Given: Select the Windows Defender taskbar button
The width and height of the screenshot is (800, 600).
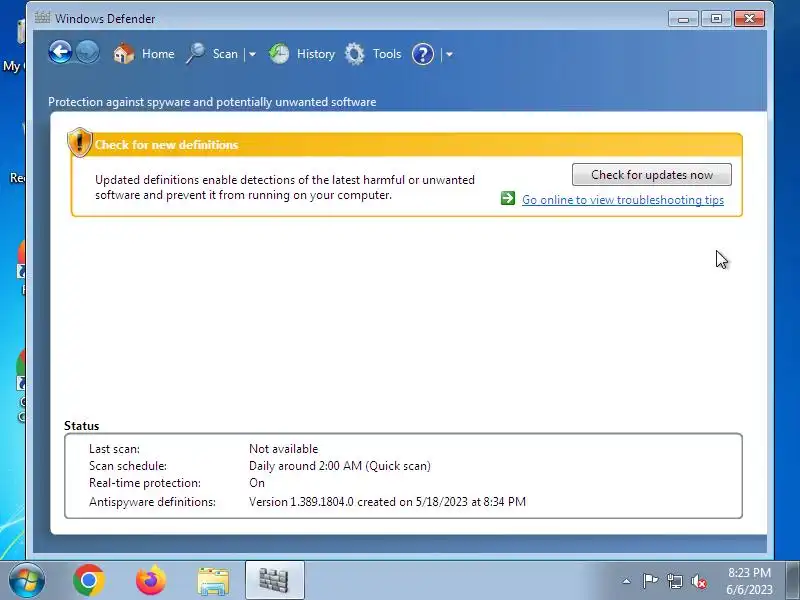Looking at the screenshot, I should click(274, 580).
